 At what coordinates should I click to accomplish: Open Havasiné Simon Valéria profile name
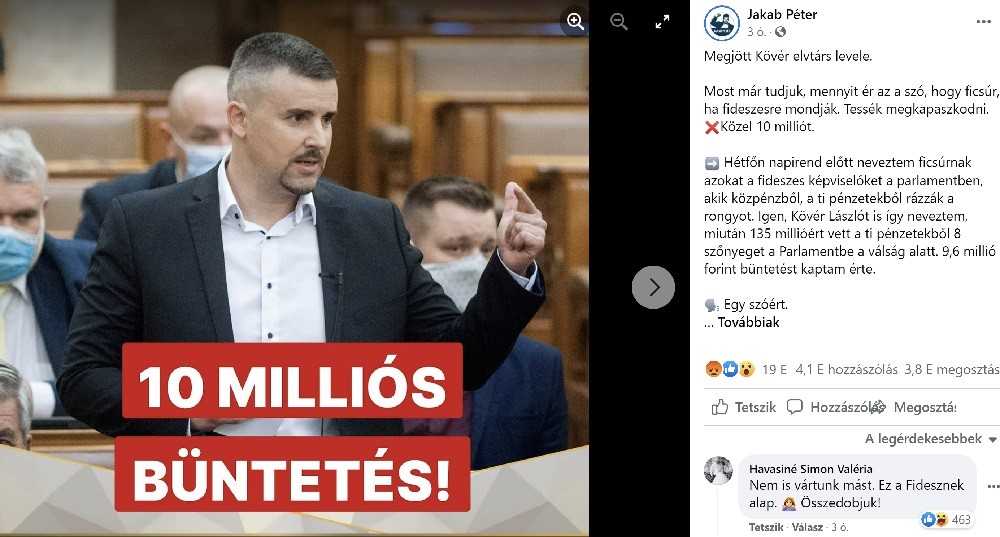point(811,469)
